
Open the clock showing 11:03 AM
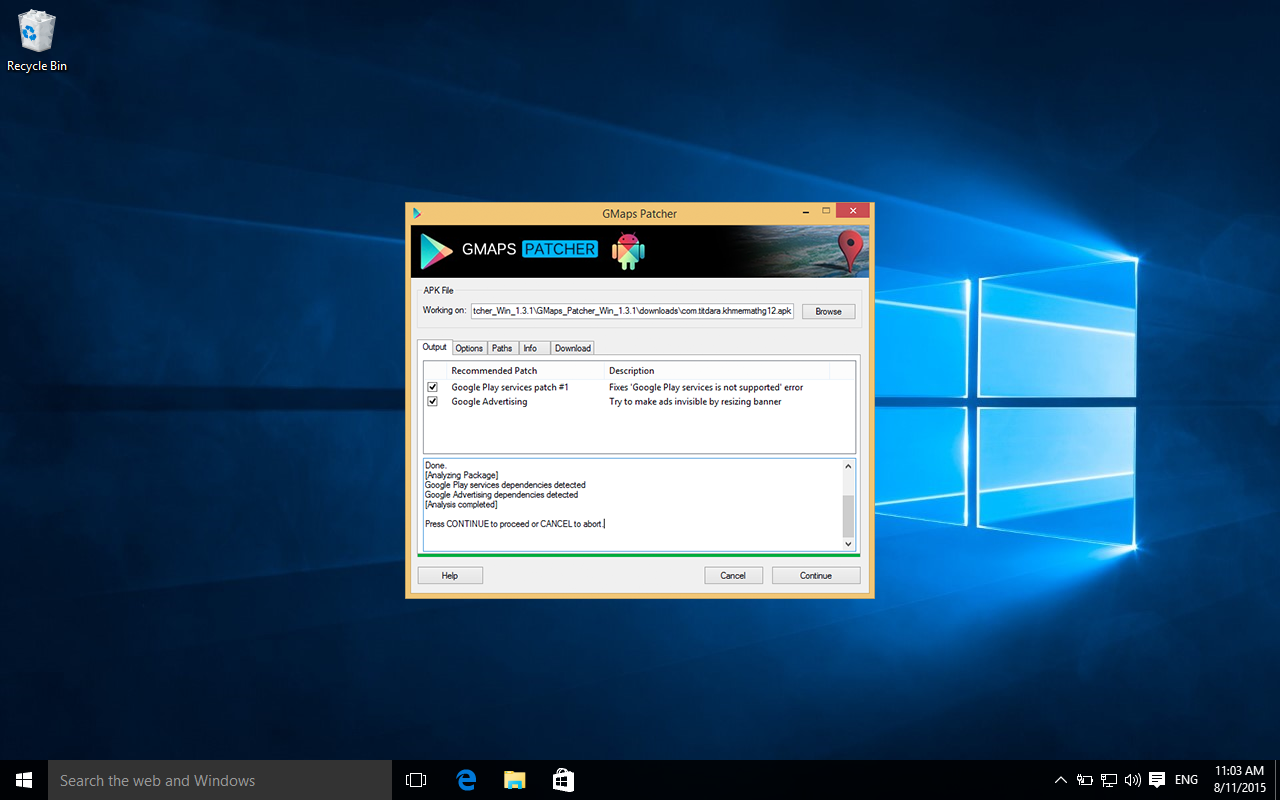(x=1239, y=780)
